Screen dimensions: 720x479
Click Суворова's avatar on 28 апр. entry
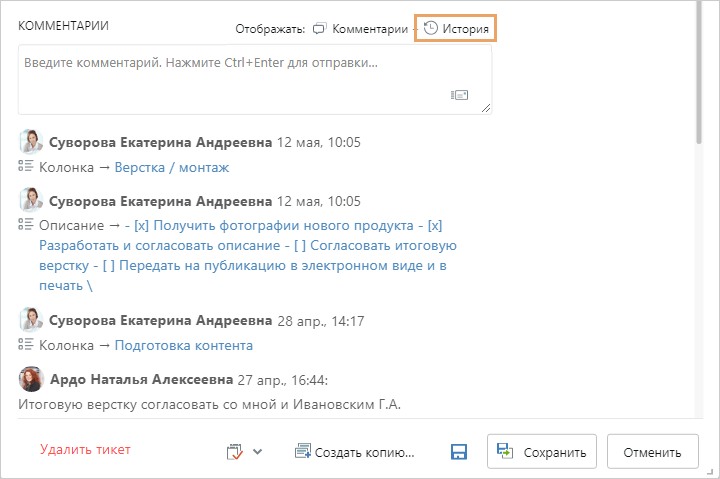tap(31, 320)
